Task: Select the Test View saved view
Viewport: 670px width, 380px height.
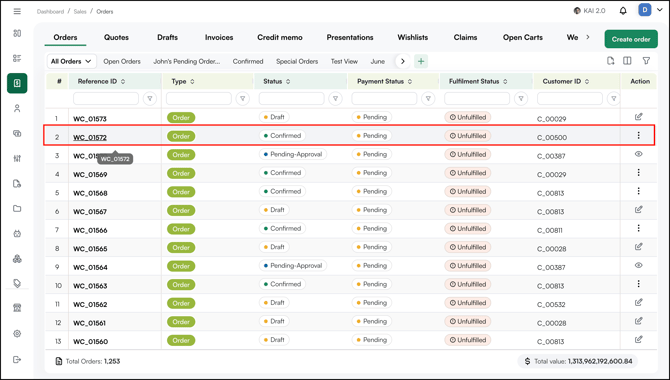Action: 344,61
